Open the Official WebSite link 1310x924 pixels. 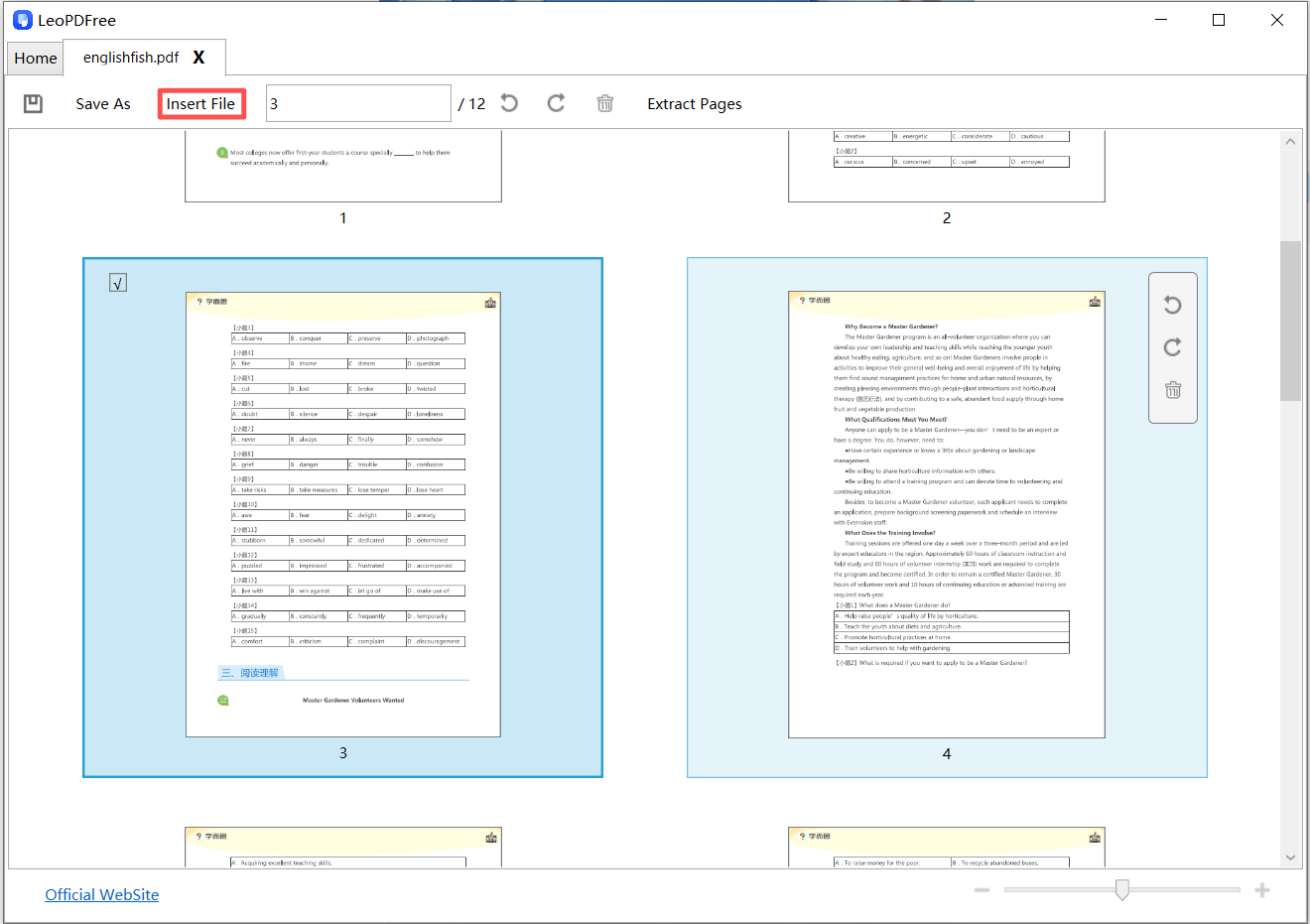coord(101,894)
